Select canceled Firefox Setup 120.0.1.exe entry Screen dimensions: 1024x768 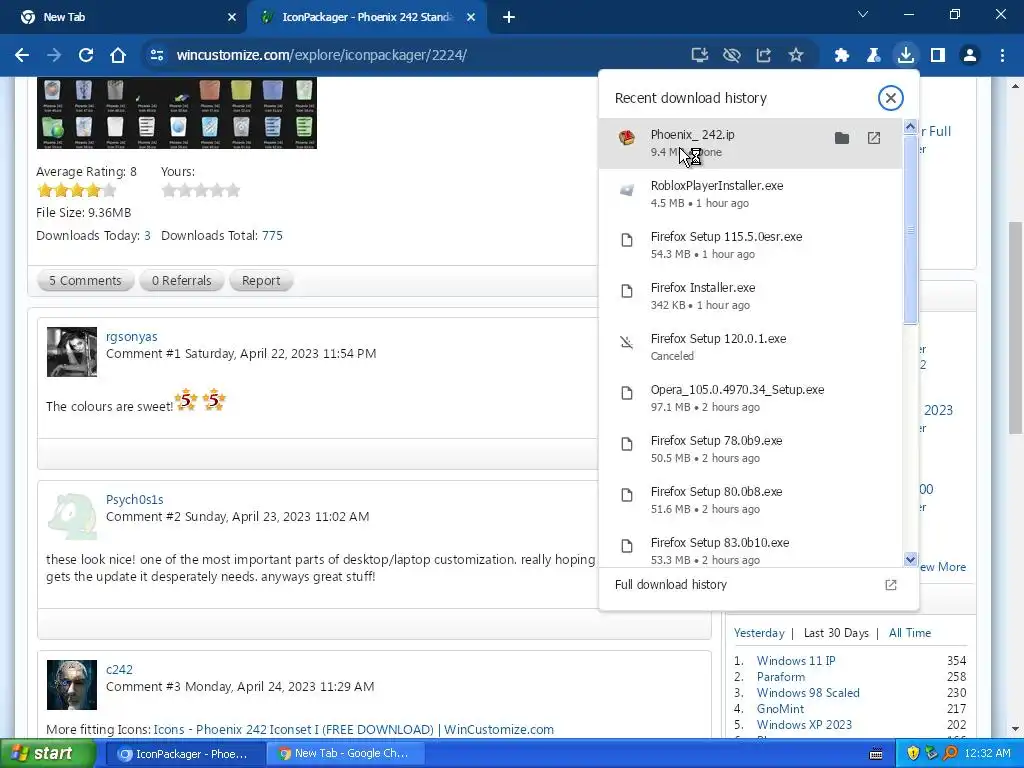point(750,347)
